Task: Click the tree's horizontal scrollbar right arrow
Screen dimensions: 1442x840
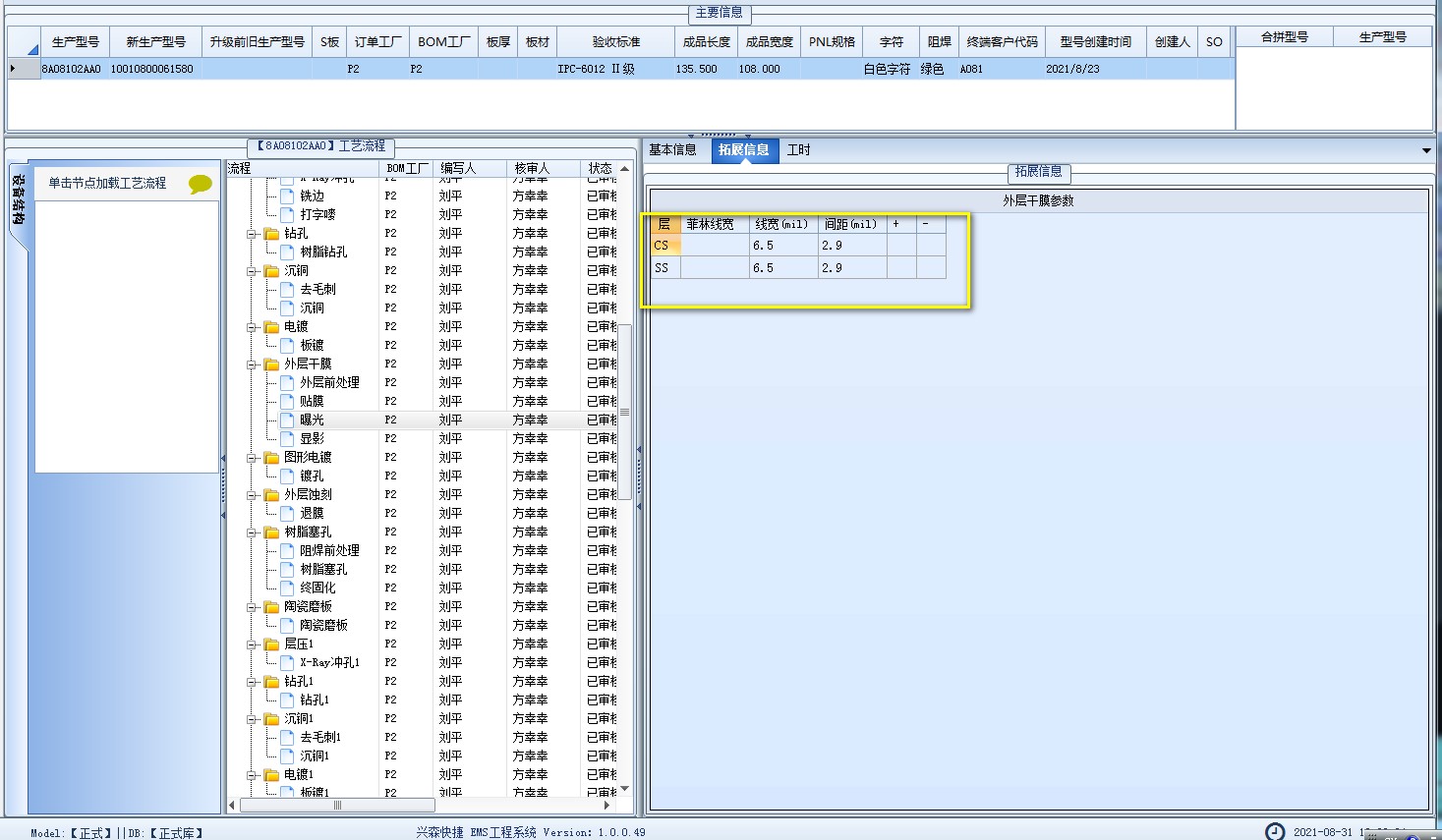Action: (606, 806)
